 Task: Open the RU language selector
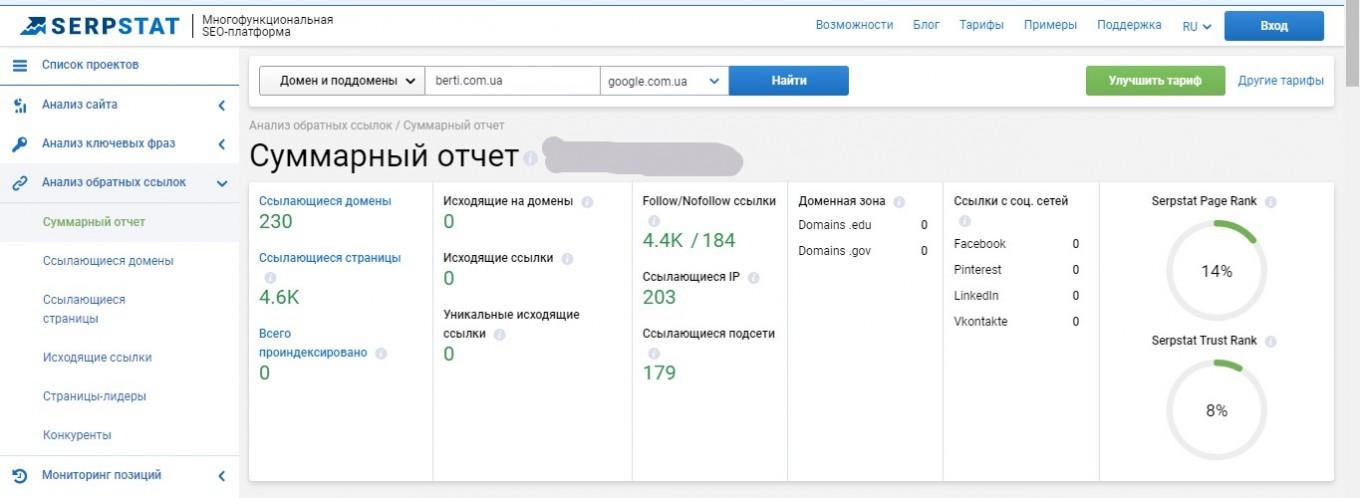tap(1197, 27)
